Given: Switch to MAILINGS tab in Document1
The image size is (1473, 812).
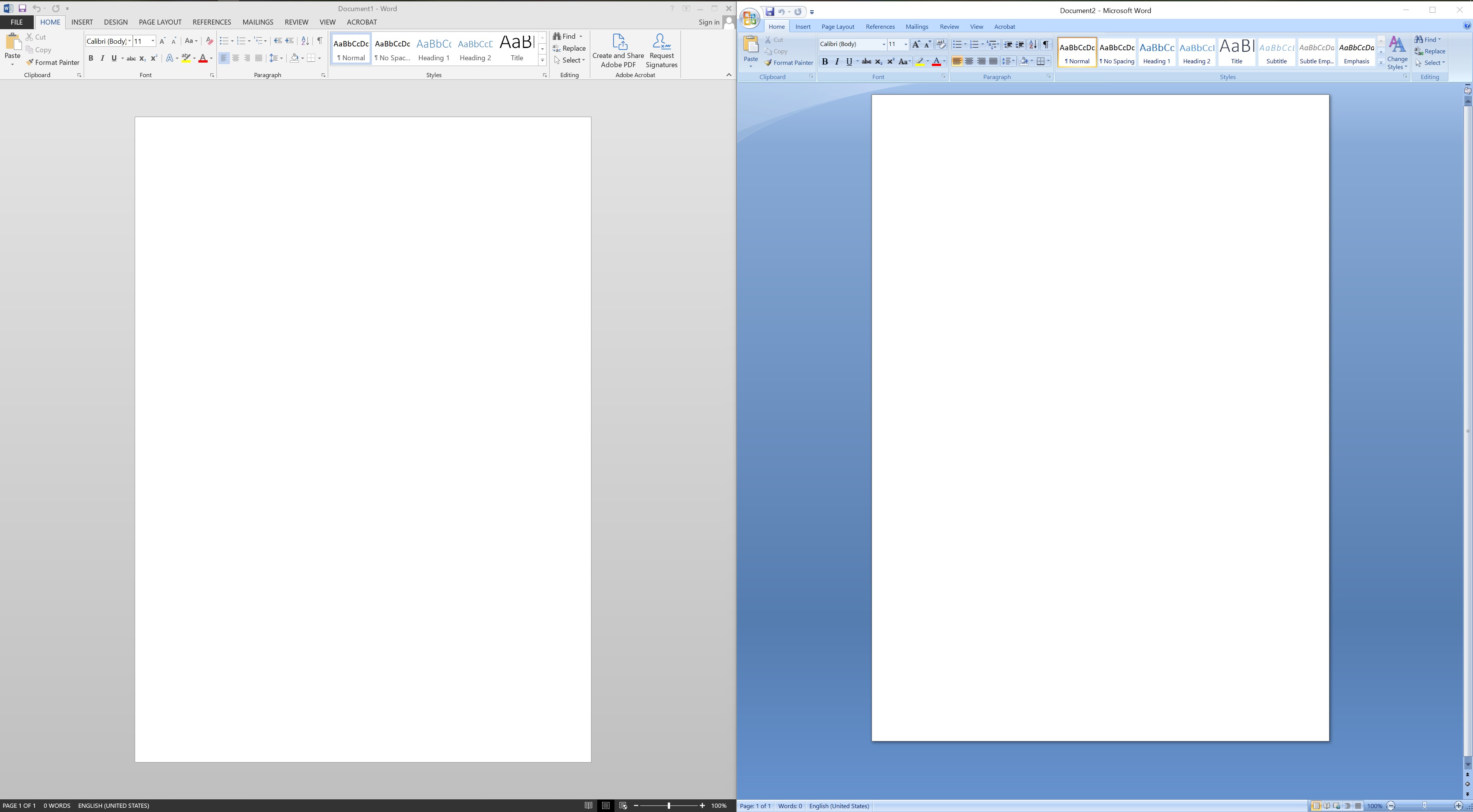Looking at the screenshot, I should point(257,22).
